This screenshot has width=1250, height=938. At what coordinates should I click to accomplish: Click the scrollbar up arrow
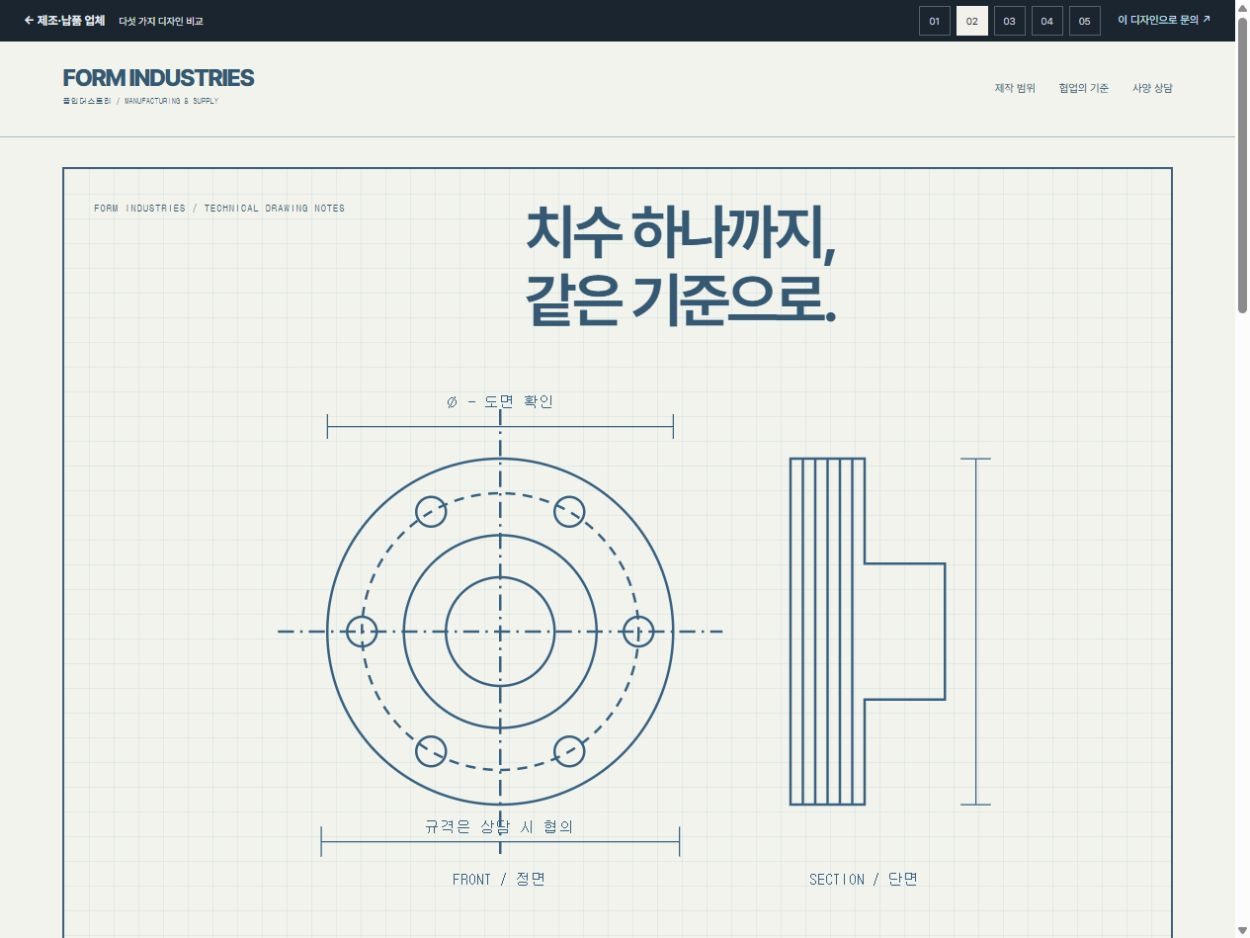click(1242, 8)
